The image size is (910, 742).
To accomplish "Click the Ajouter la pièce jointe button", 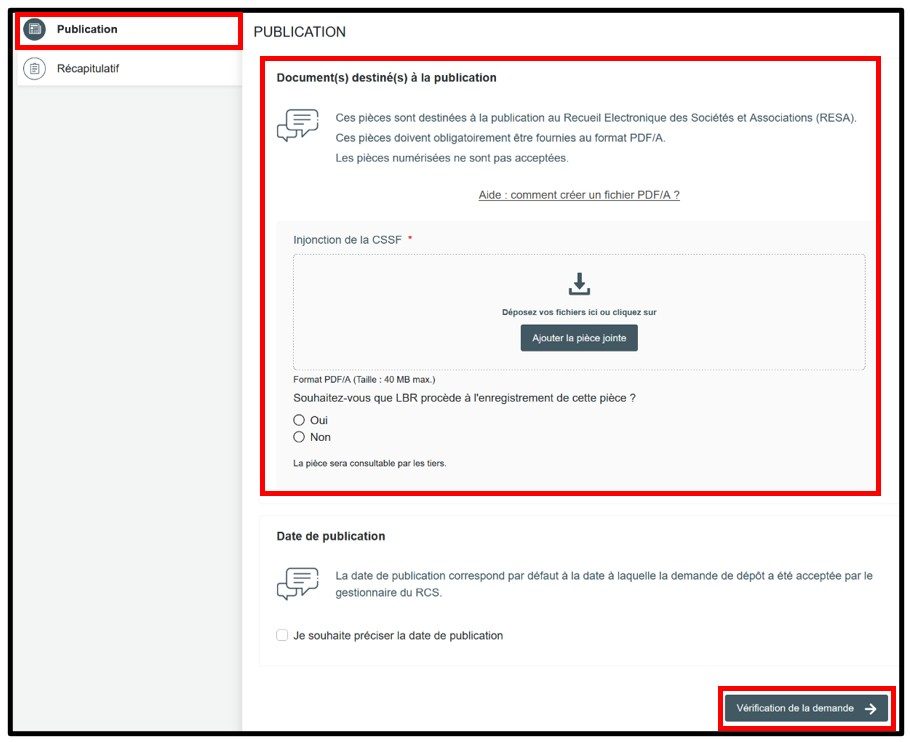I will (x=579, y=338).
